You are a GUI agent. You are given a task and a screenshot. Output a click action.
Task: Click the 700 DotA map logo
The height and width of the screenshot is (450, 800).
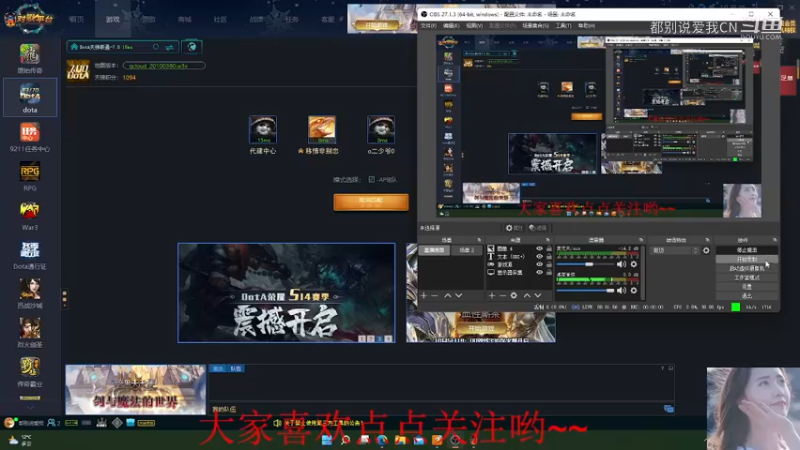point(78,70)
